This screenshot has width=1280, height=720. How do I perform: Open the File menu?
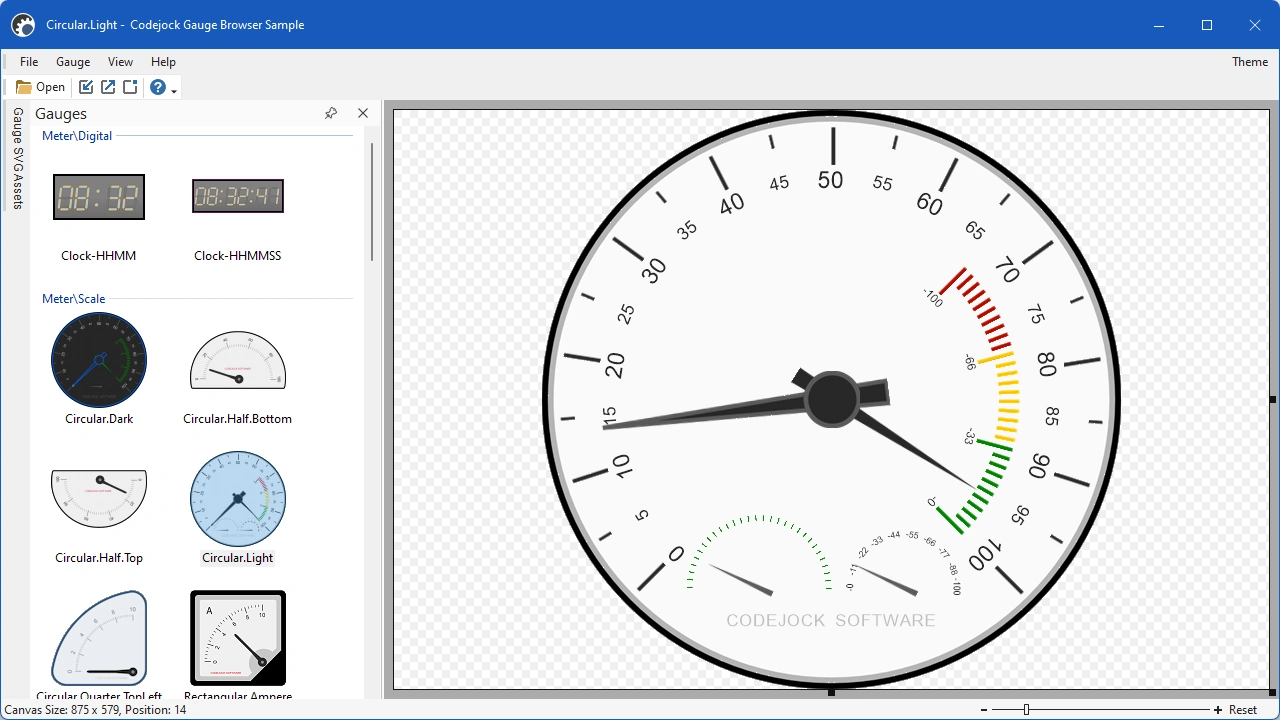pos(29,62)
